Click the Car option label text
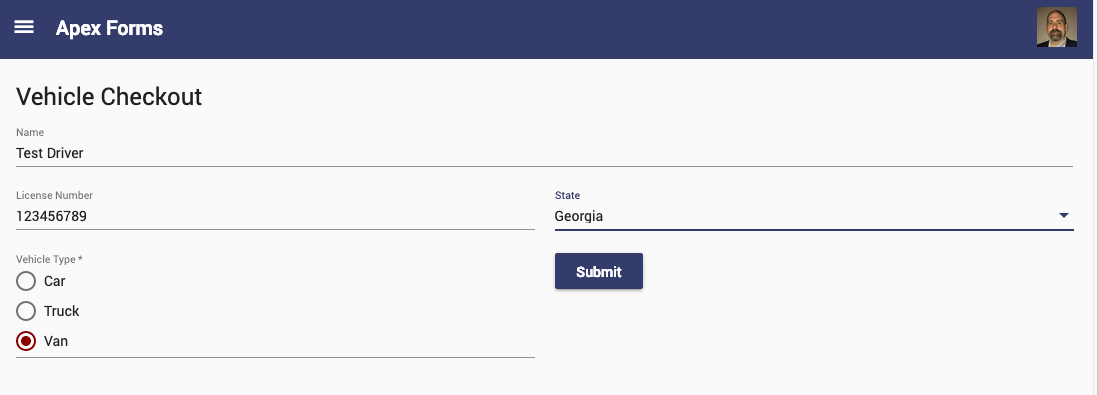Screen dimensions: 1098x395 pos(55,281)
